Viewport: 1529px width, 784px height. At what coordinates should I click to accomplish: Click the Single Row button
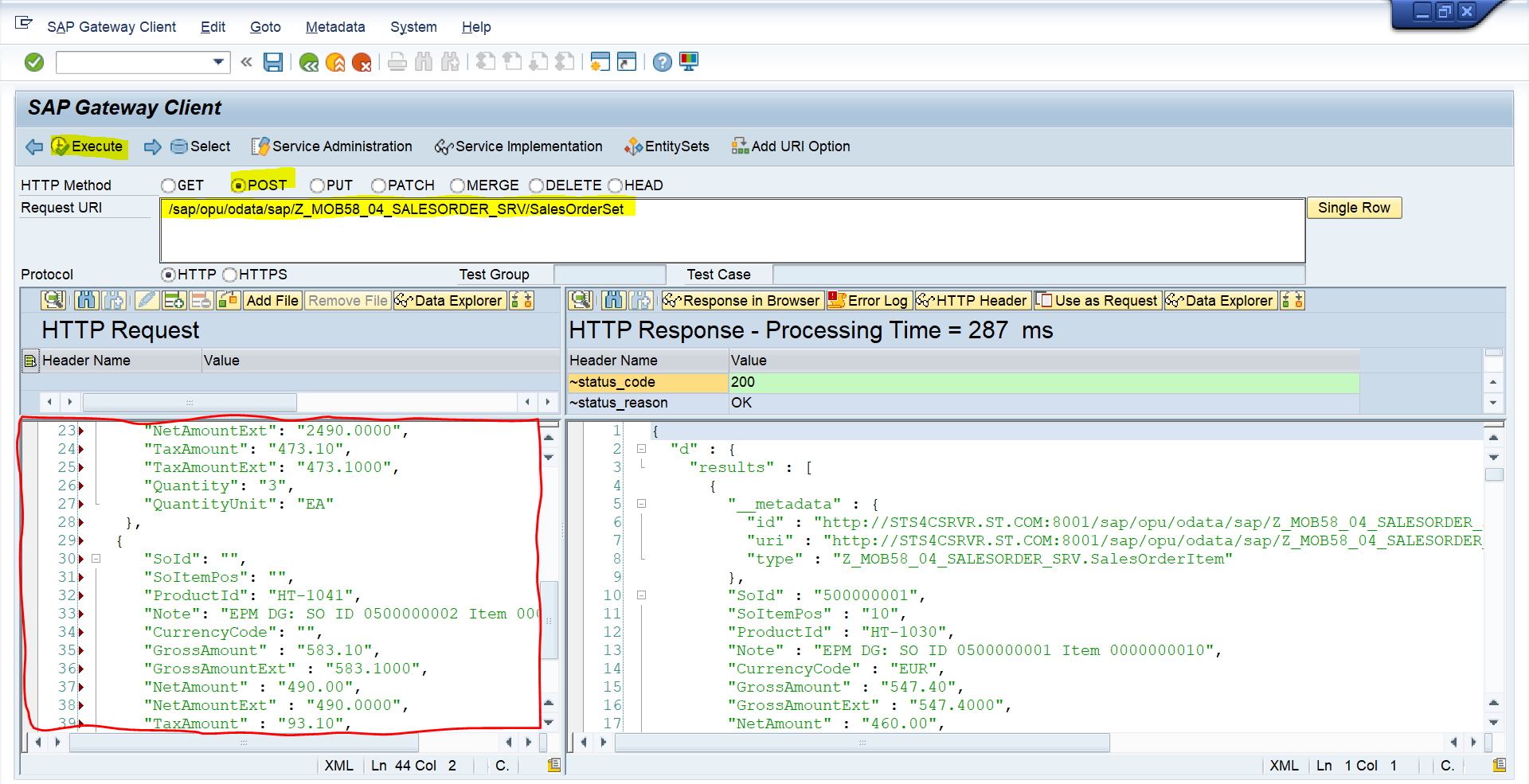coord(1353,208)
